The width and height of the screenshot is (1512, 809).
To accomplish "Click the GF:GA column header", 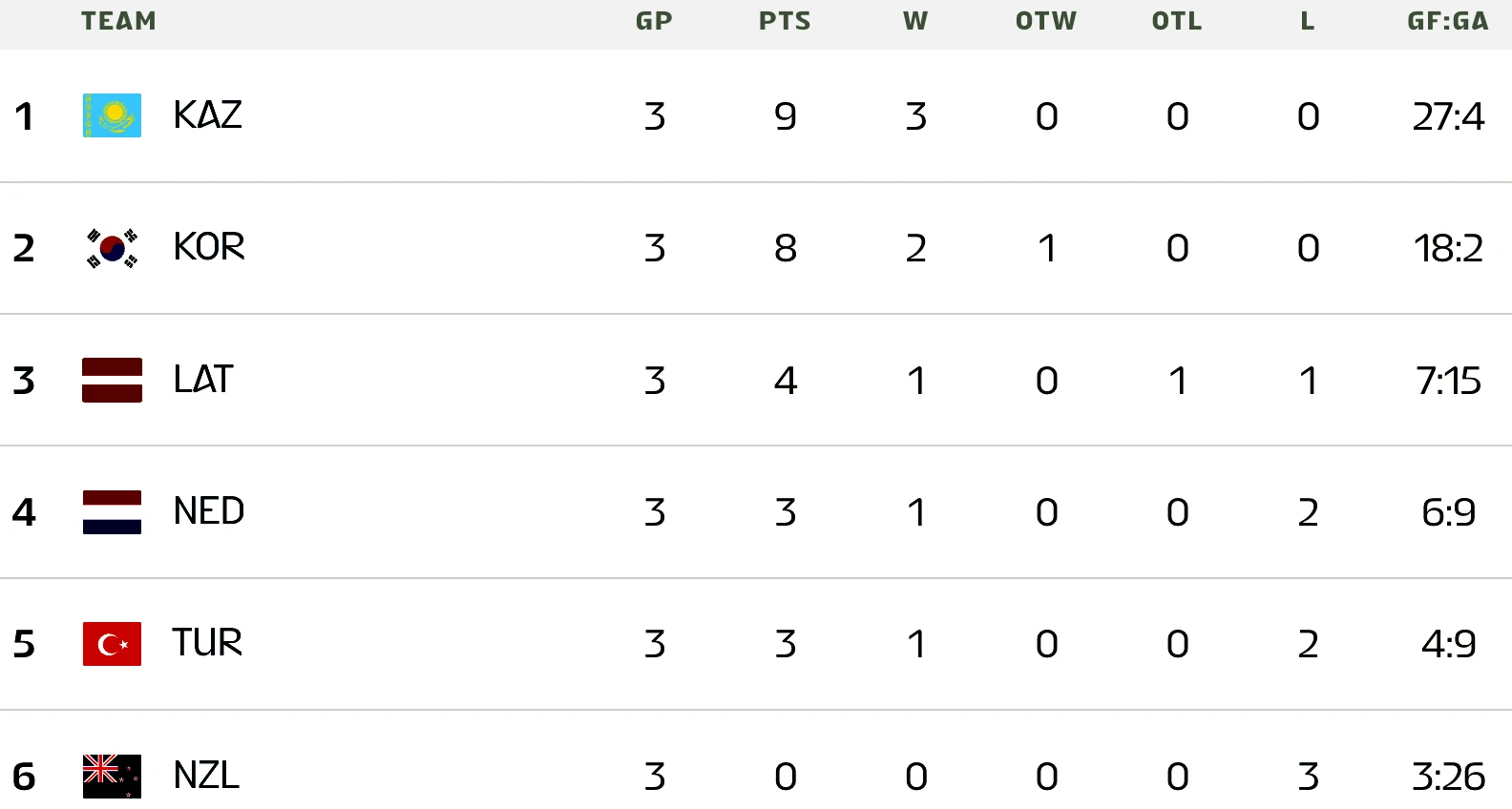I will point(1447,21).
